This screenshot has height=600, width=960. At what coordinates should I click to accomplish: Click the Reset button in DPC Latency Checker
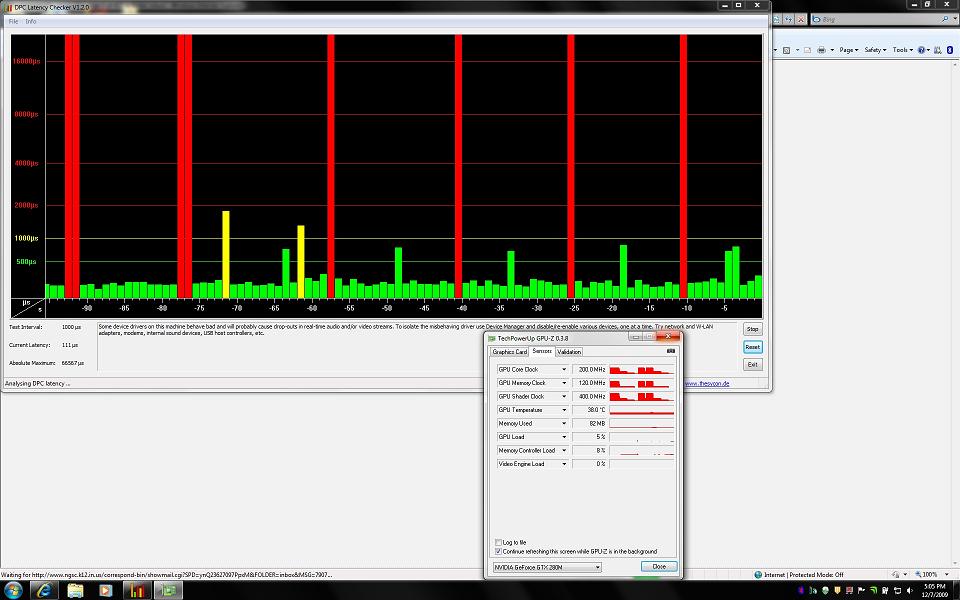click(x=752, y=347)
